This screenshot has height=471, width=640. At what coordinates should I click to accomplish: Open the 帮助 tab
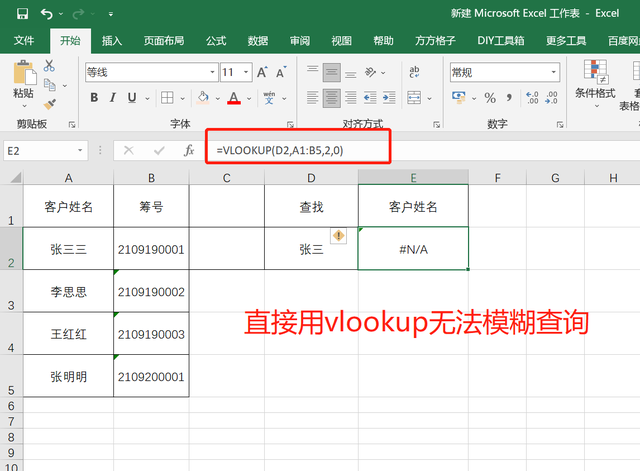[x=383, y=40]
